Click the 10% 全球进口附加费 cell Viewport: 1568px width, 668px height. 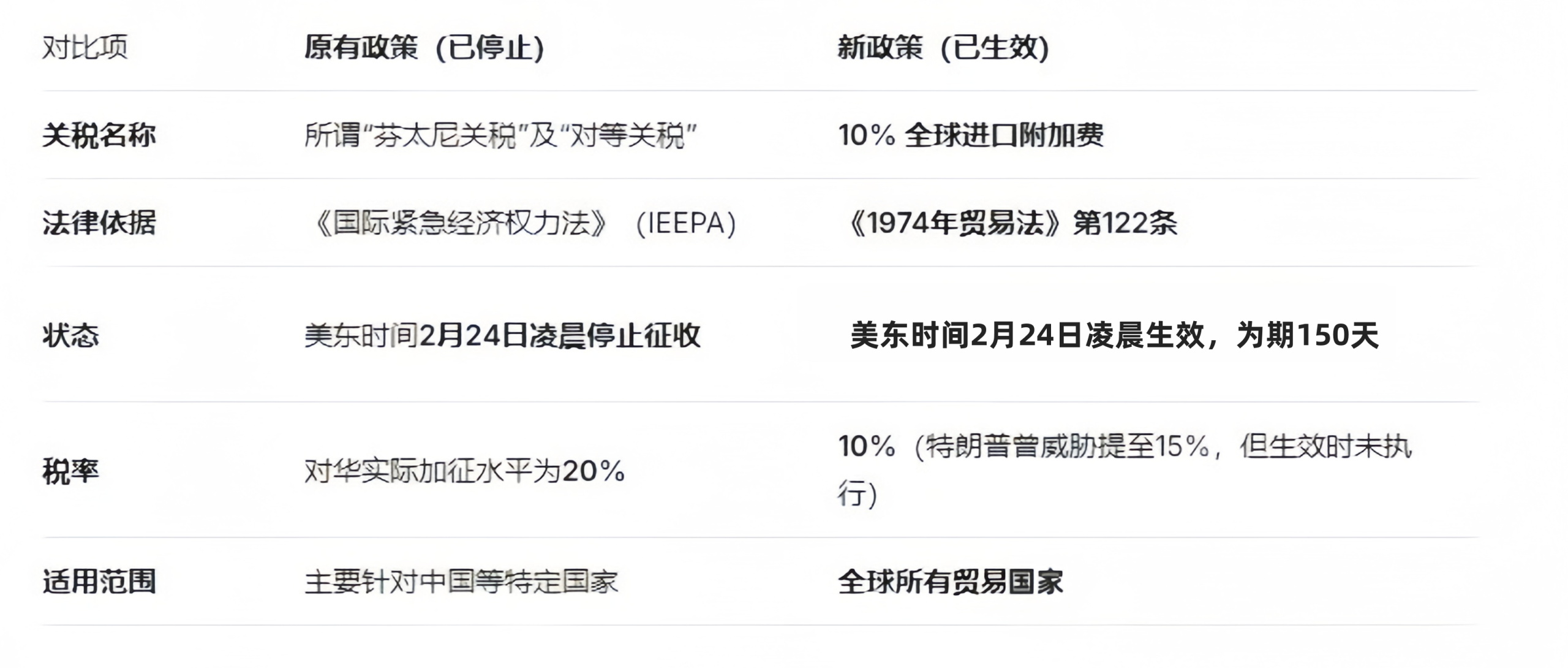click(x=970, y=135)
